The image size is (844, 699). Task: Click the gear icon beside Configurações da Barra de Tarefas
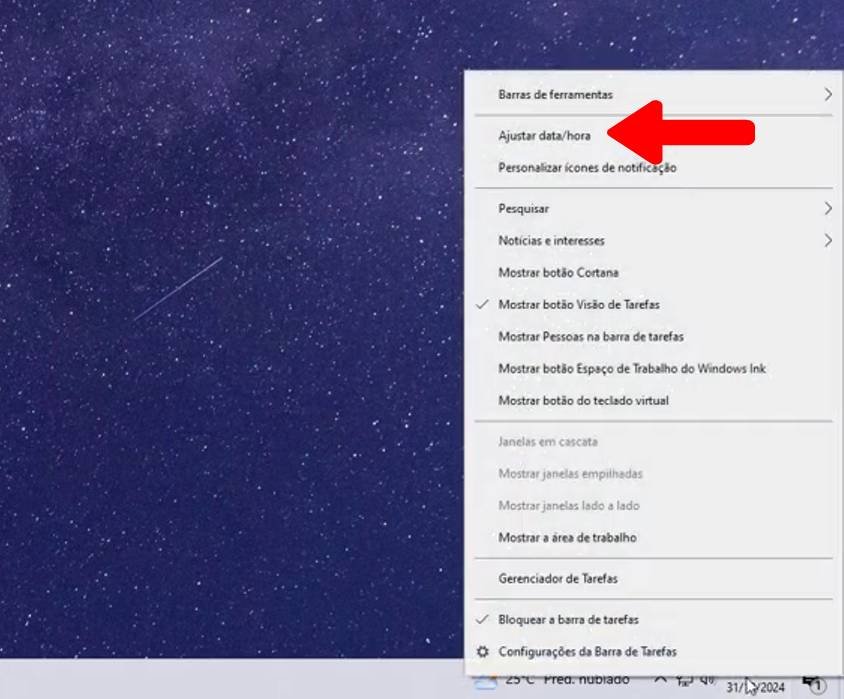(483, 651)
